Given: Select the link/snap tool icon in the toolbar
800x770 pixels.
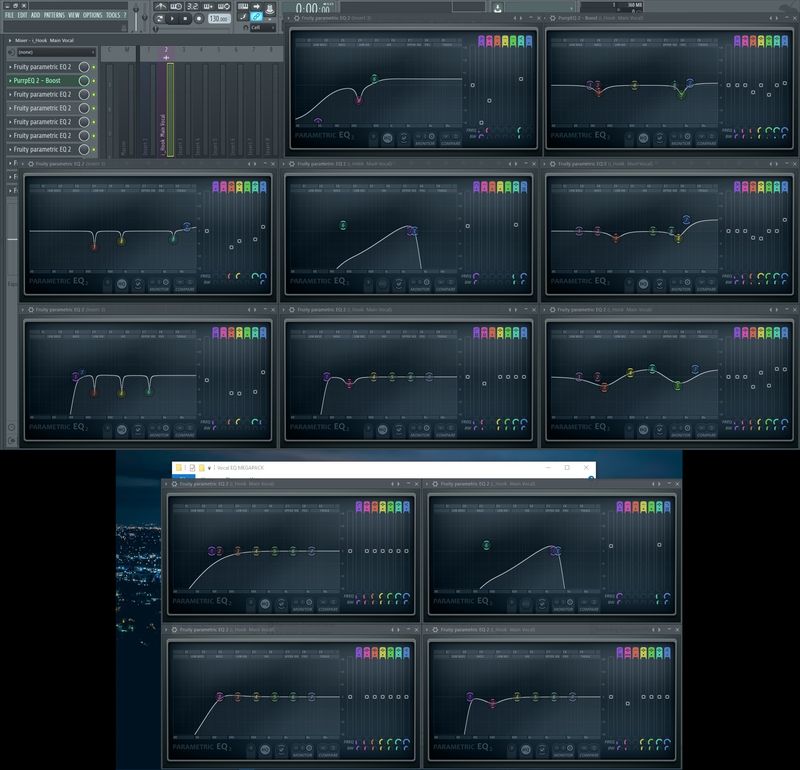Looking at the screenshot, I should pos(257,18).
